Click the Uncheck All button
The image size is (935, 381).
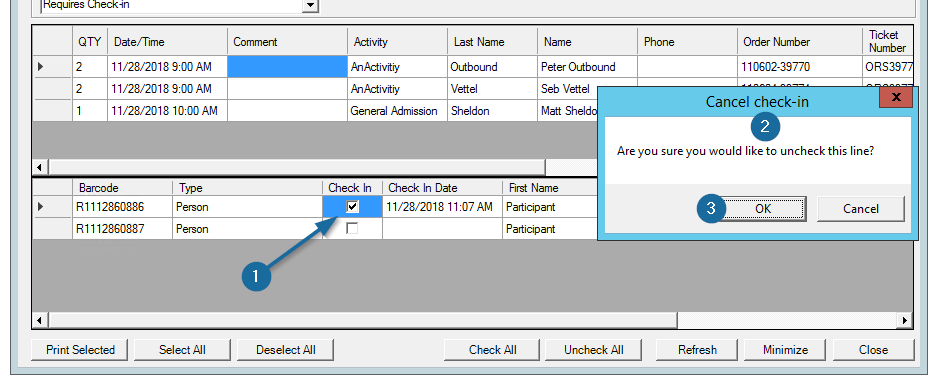(x=594, y=350)
